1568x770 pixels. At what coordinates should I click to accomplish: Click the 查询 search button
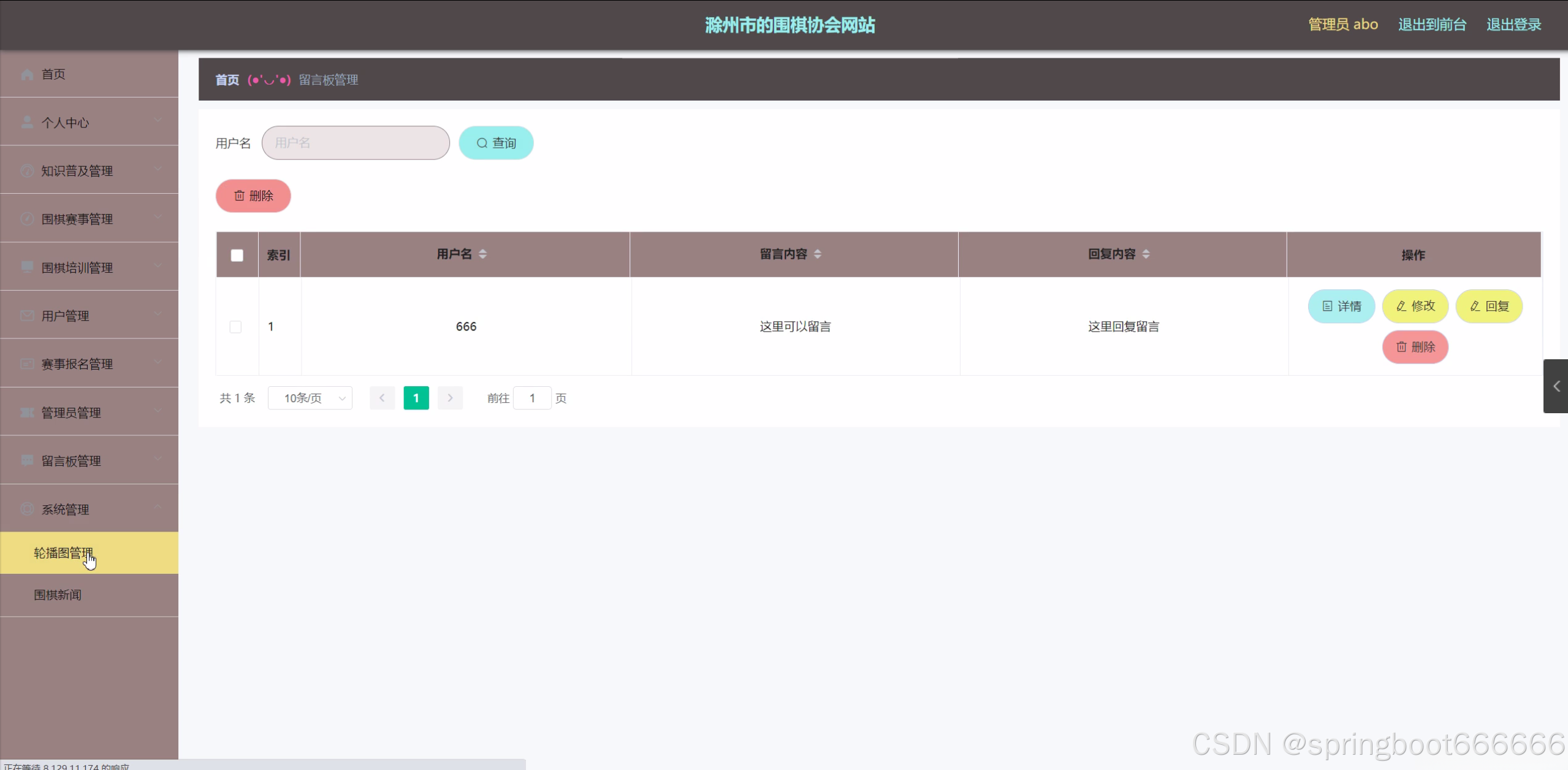tap(496, 143)
